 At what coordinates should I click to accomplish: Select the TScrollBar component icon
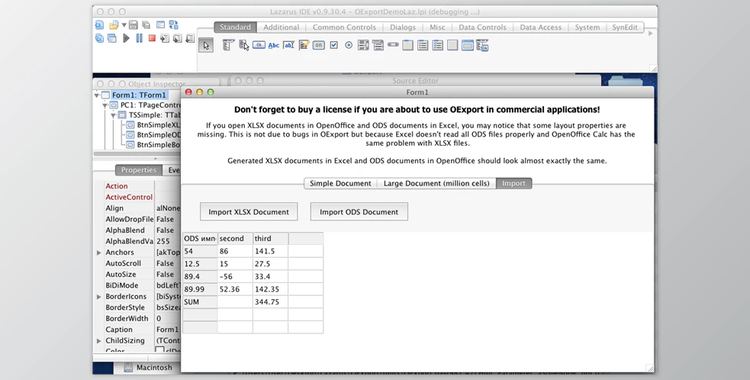pyautogui.click(x=393, y=45)
